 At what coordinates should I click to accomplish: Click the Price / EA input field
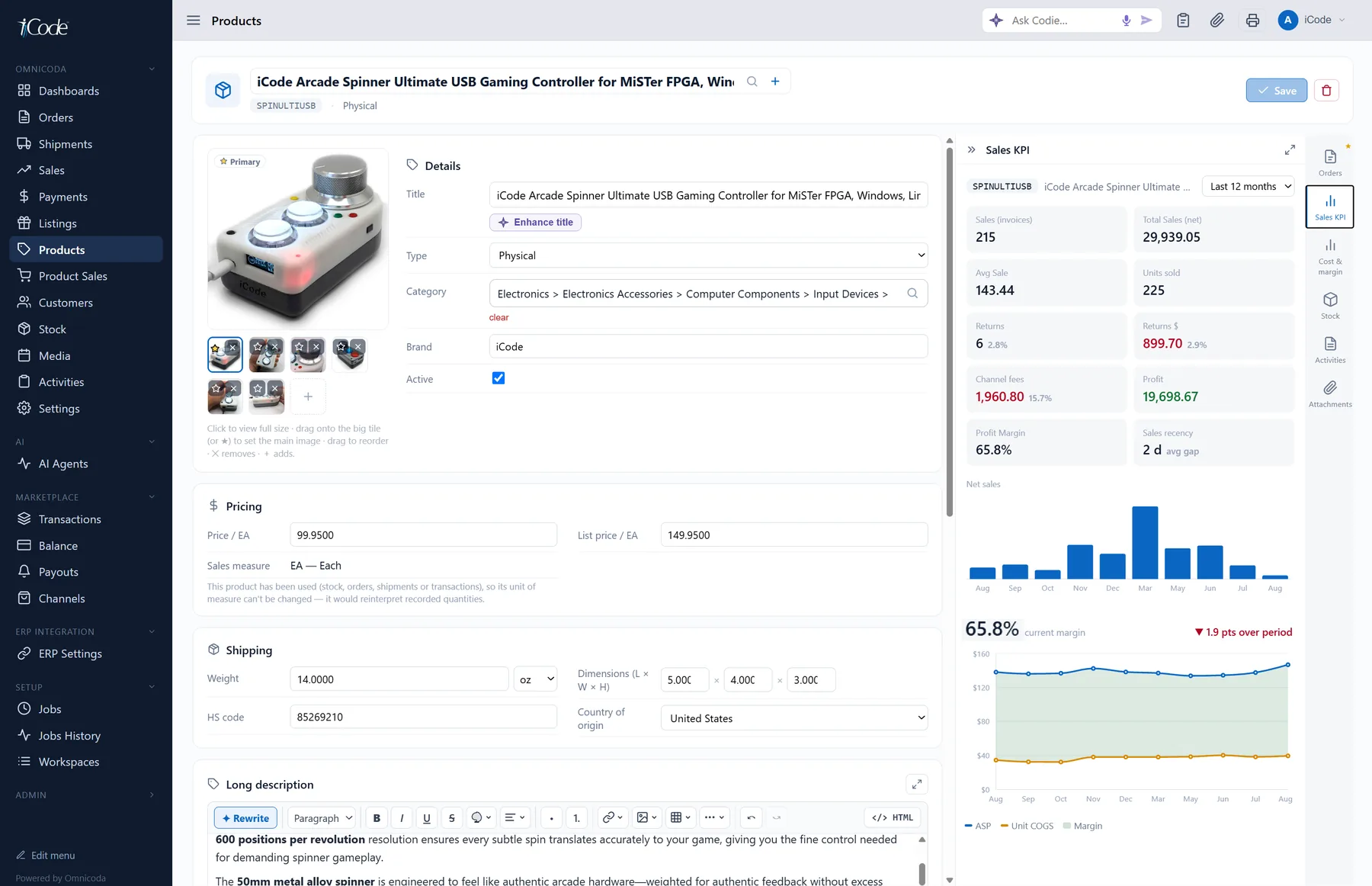click(x=423, y=535)
